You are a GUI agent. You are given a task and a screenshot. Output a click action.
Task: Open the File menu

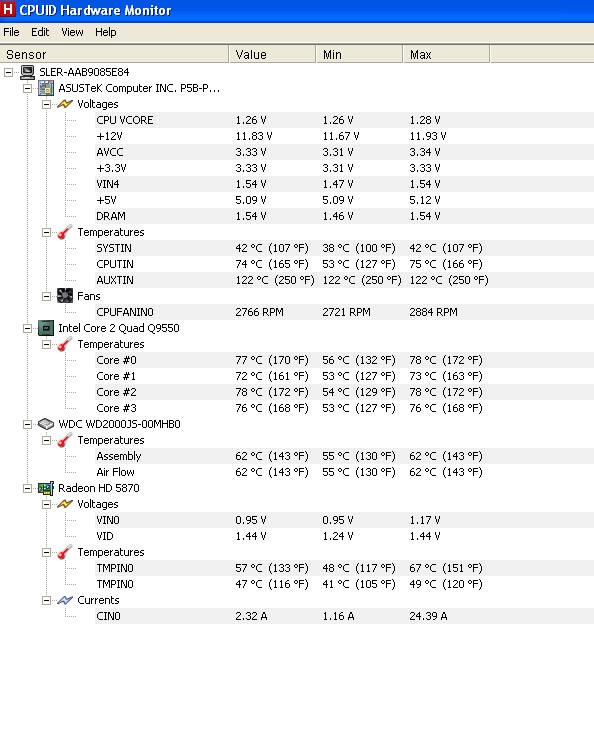(11, 32)
